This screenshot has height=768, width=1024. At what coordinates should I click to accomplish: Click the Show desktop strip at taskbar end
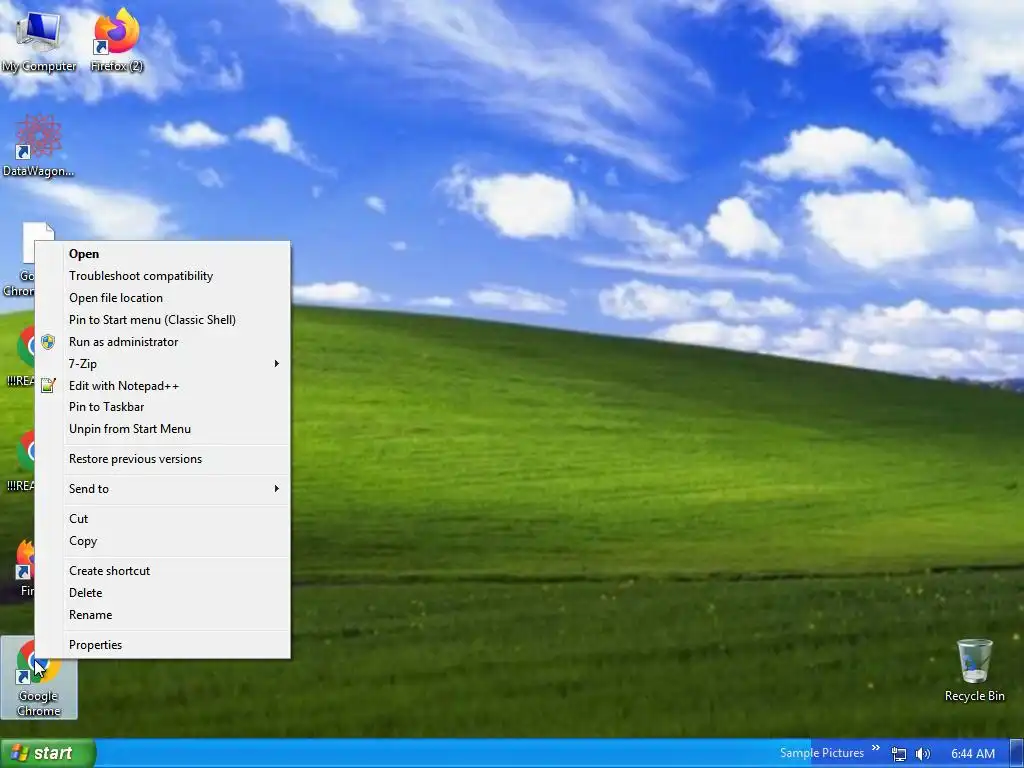(x=1017, y=754)
